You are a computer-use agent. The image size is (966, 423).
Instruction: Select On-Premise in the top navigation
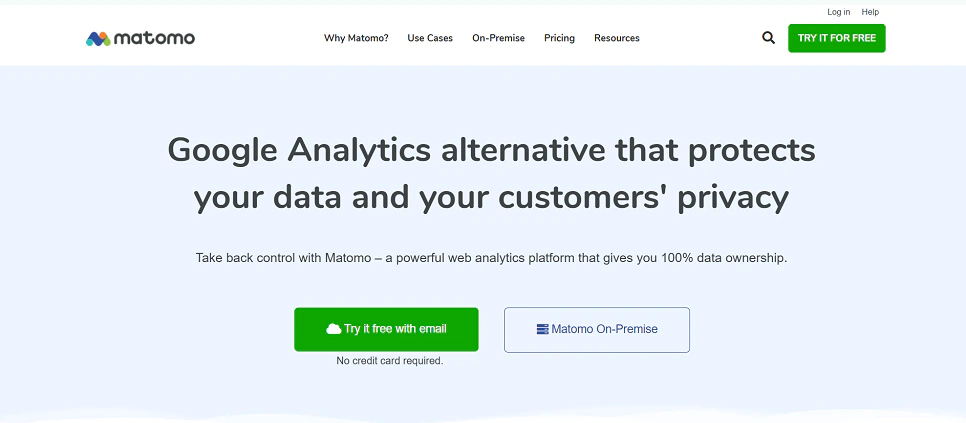pyautogui.click(x=498, y=38)
